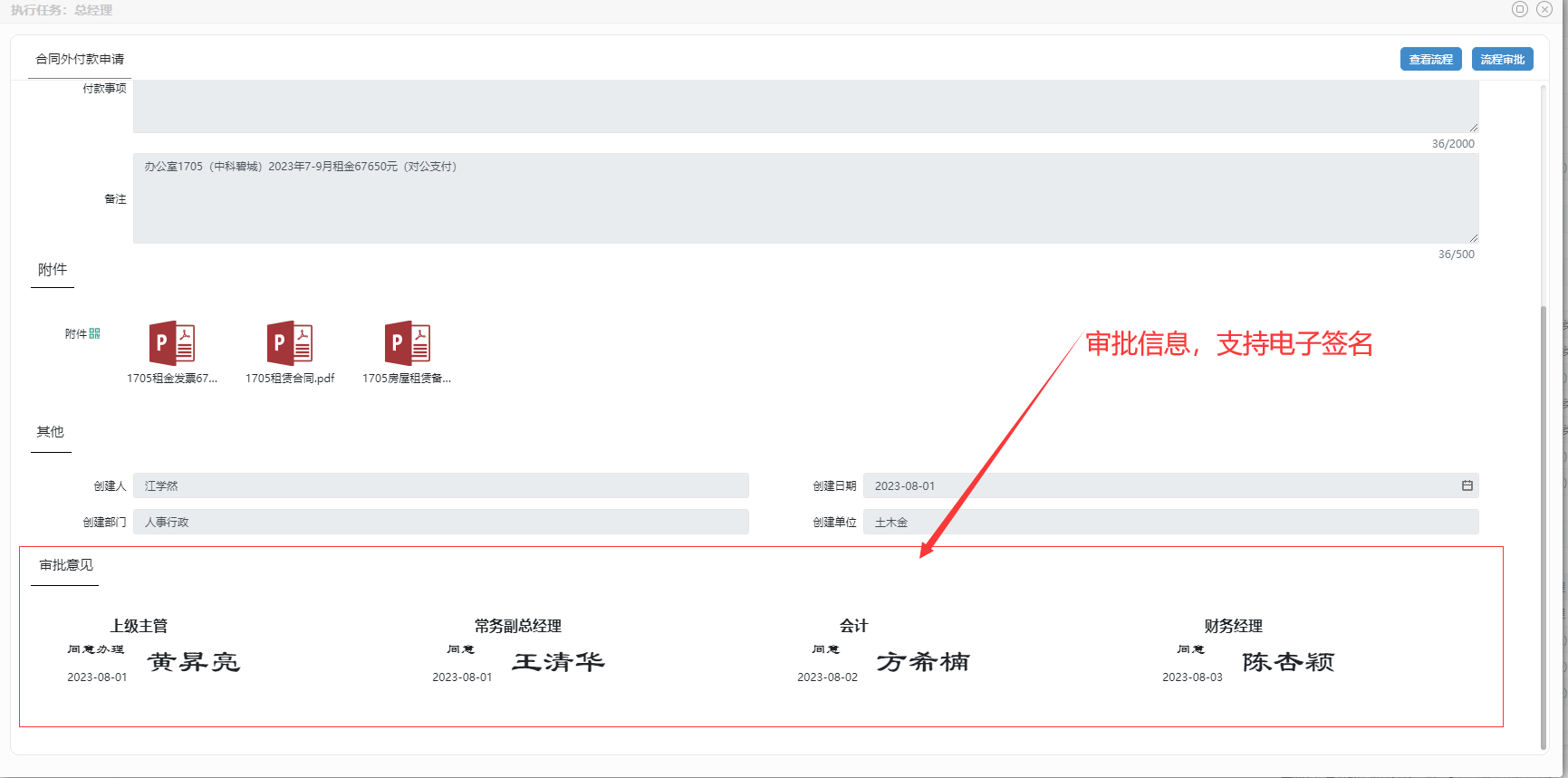Click the 流程审批 button
Viewport: 1568px width, 778px height.
point(1502,59)
